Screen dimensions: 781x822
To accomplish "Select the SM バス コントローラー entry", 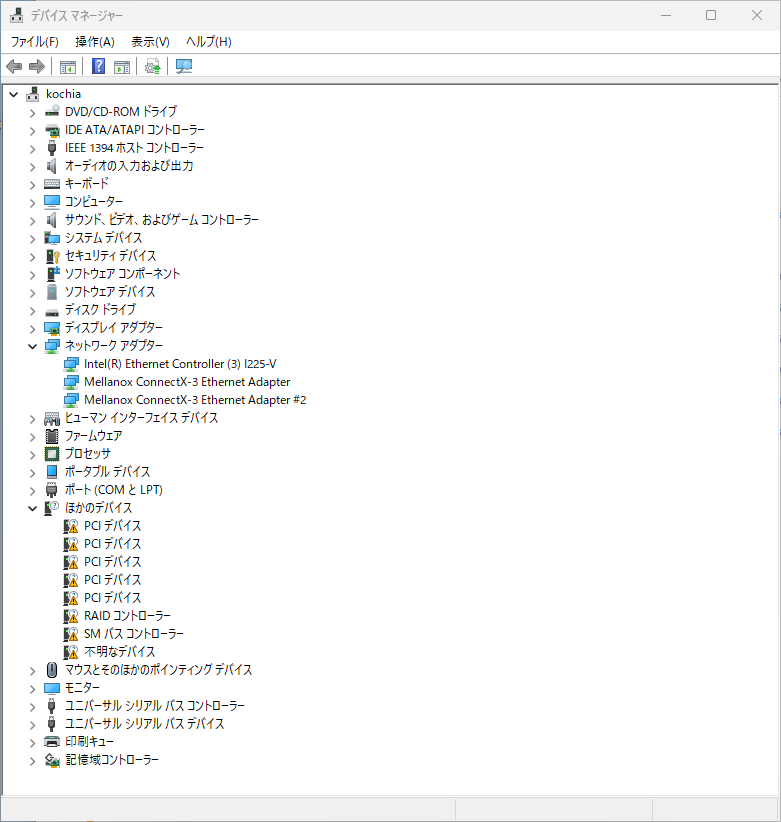I will (134, 634).
